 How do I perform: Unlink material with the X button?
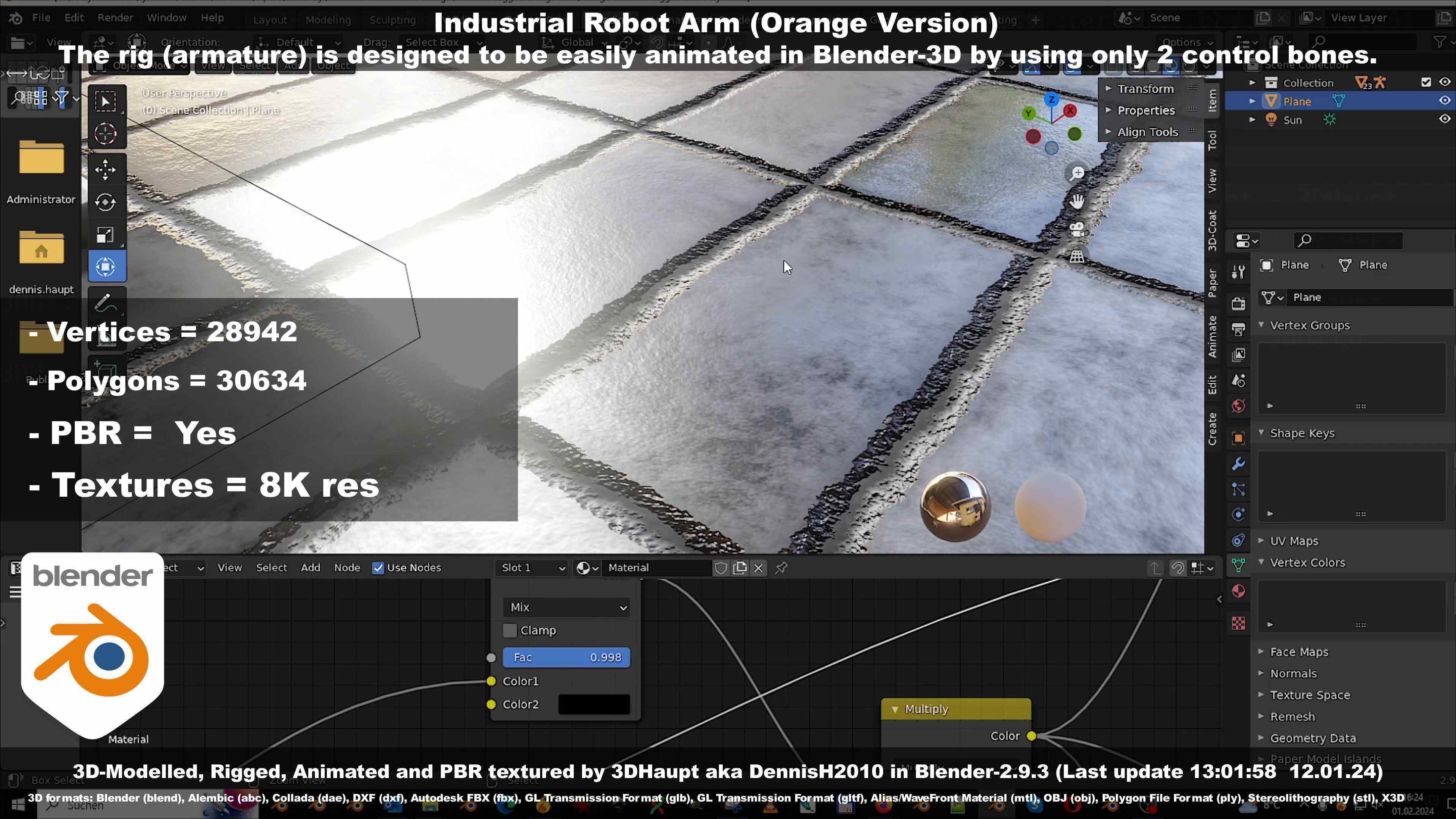758,568
